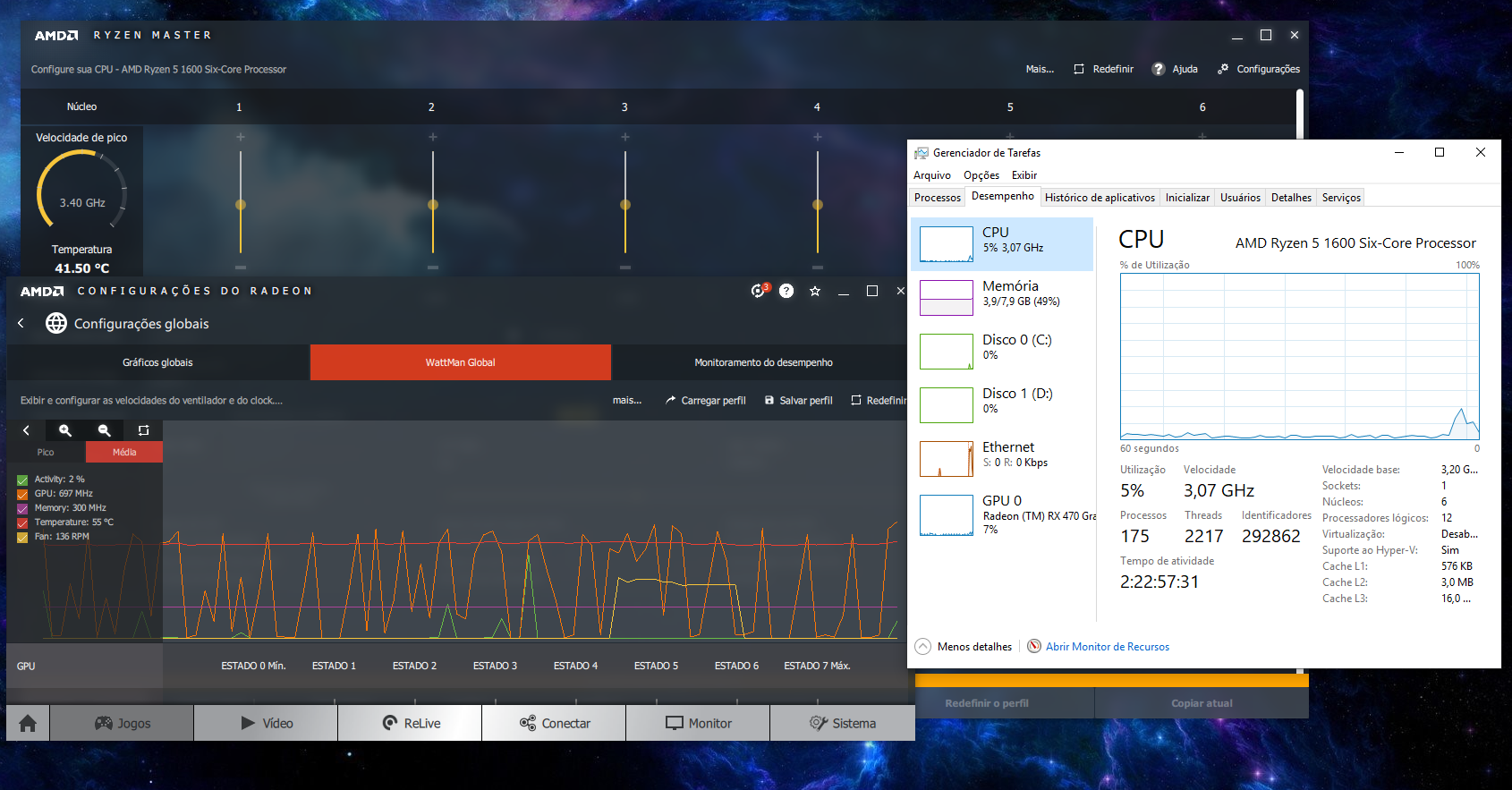Toggle the Temperature 55 °C checkbox
Screen dimensions: 1512x790
pos(22,522)
